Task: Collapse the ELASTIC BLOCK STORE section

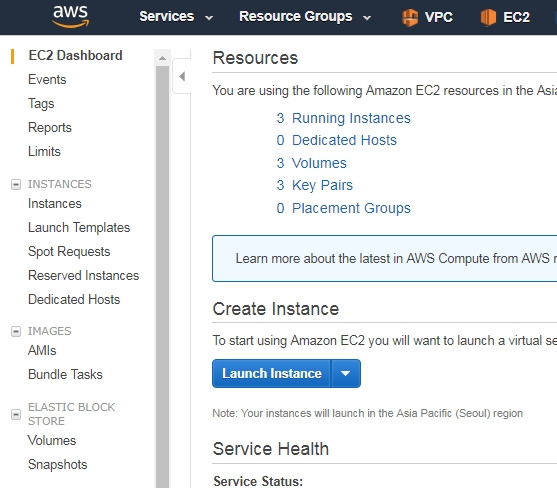Action: tap(16, 414)
